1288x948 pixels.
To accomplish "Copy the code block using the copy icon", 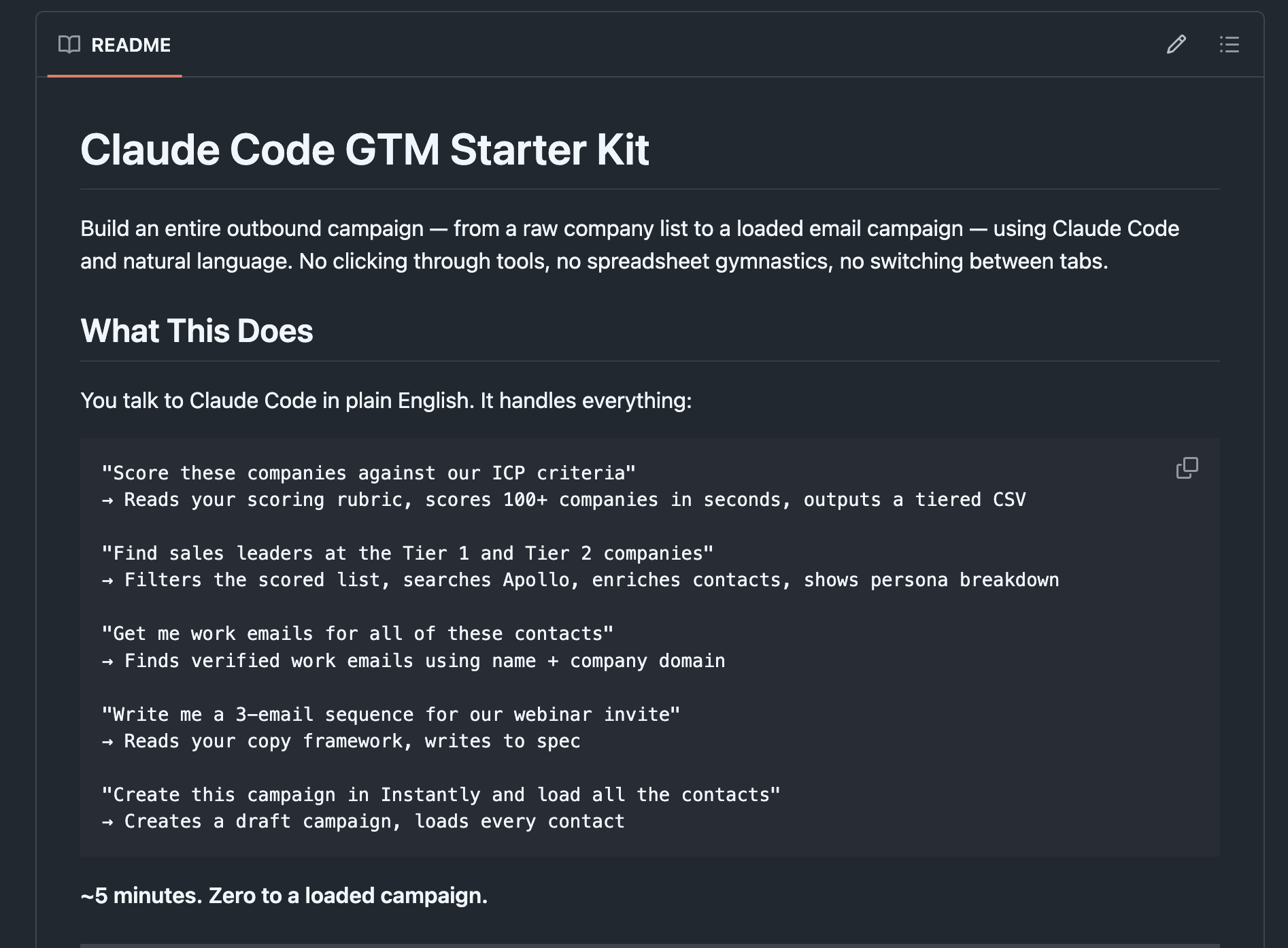I will 1187,469.
